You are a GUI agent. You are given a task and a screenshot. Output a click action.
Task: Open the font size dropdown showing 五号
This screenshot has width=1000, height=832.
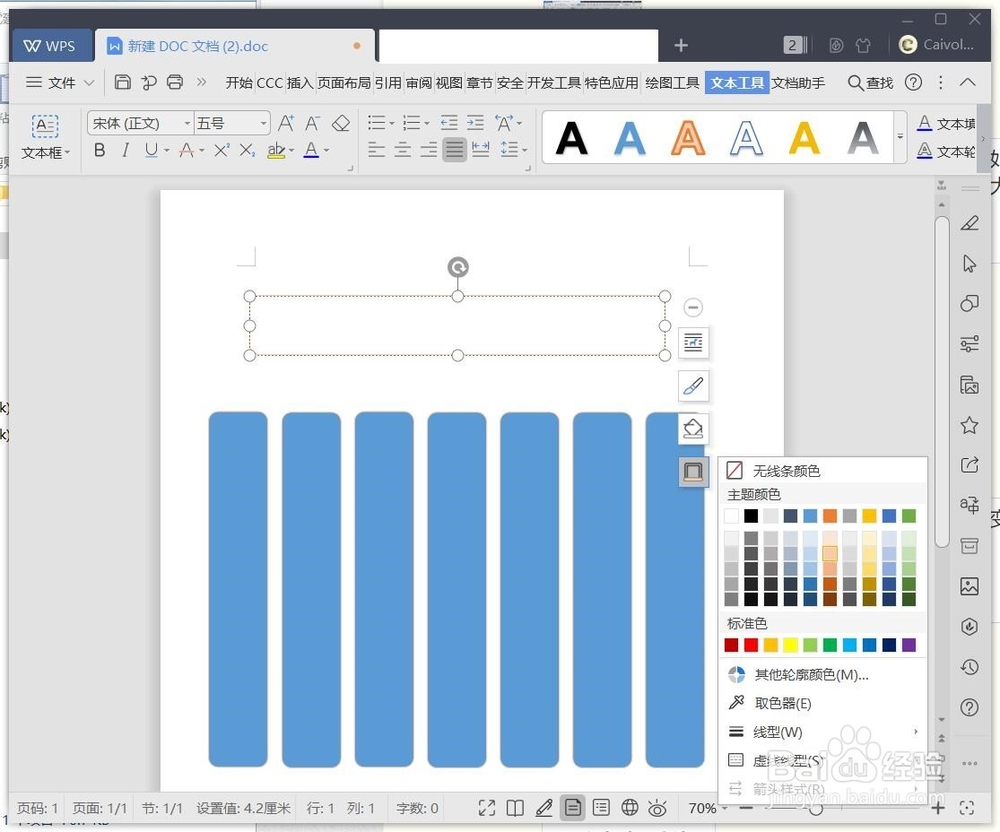coord(263,123)
